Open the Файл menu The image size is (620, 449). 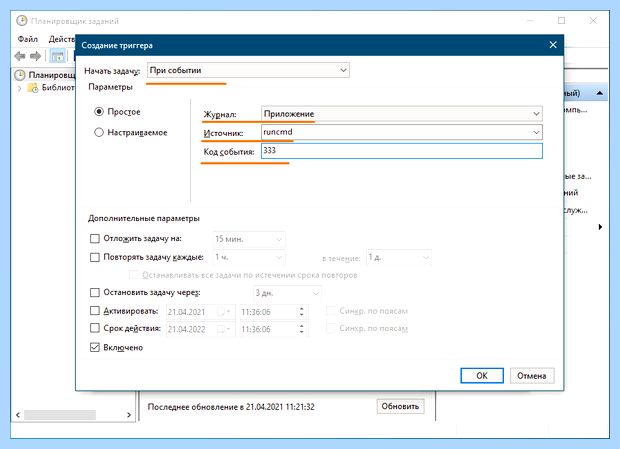(x=28, y=39)
